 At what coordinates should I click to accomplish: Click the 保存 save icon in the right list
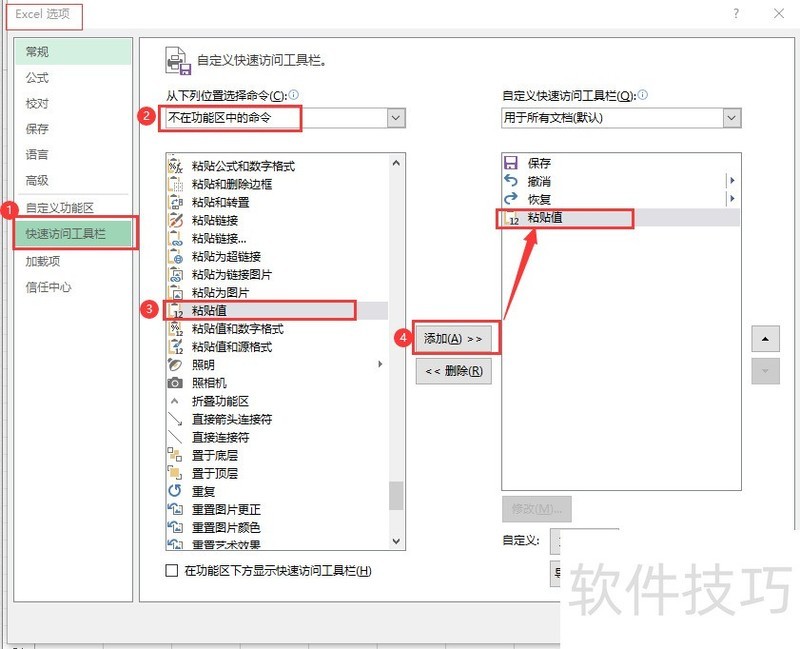(x=511, y=163)
